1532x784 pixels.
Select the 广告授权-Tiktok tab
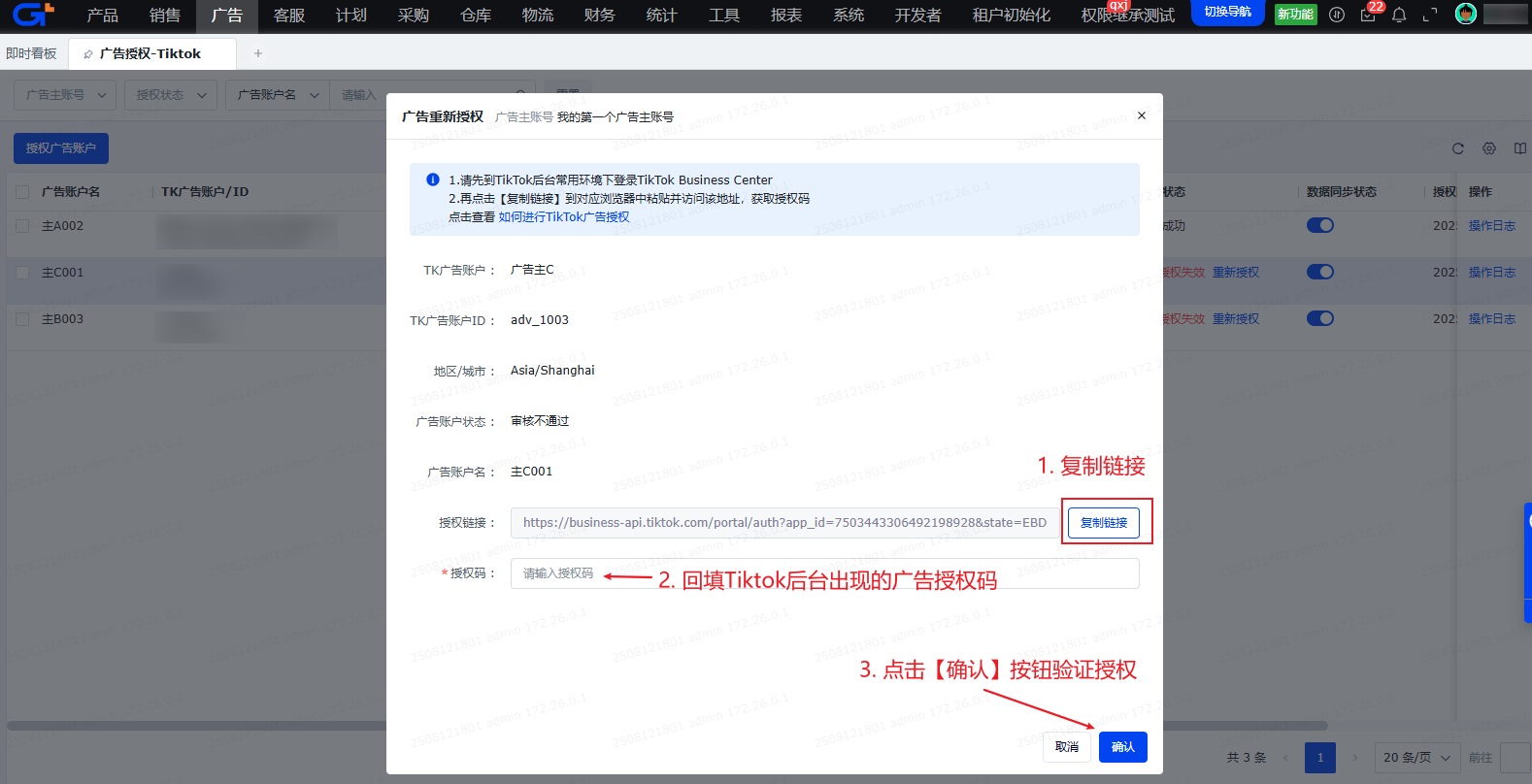point(152,53)
